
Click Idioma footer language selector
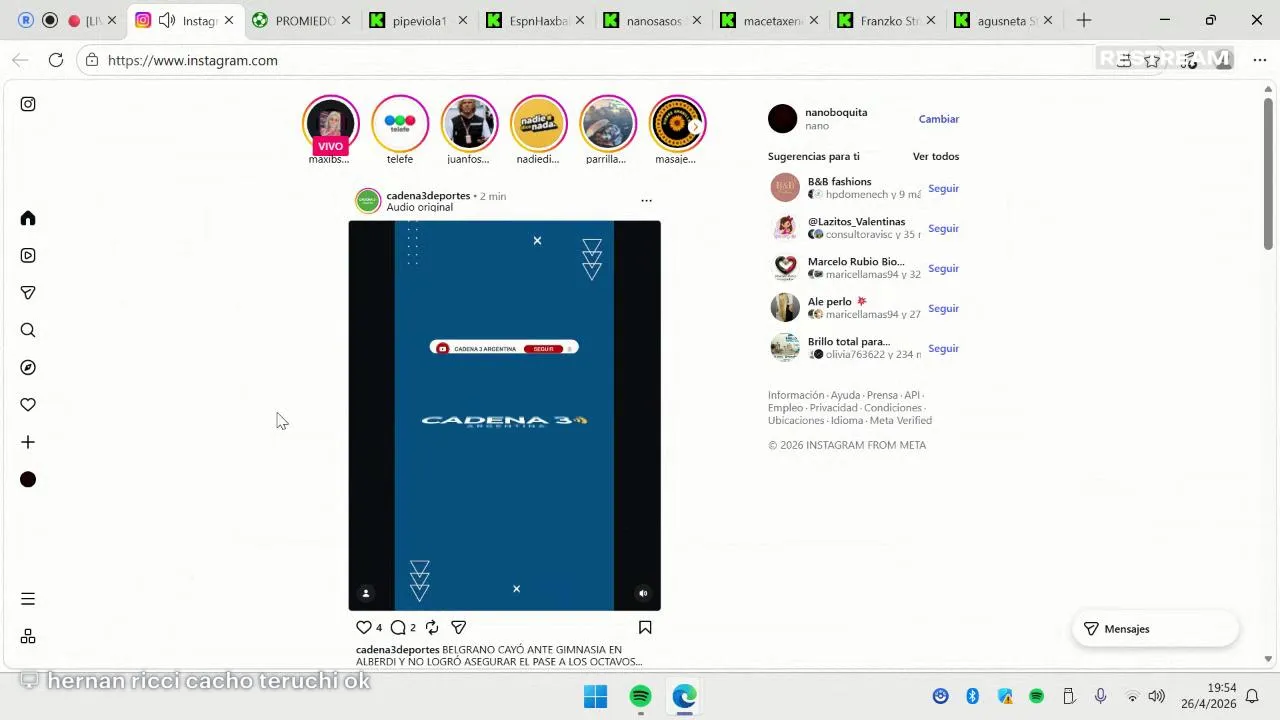(x=847, y=421)
